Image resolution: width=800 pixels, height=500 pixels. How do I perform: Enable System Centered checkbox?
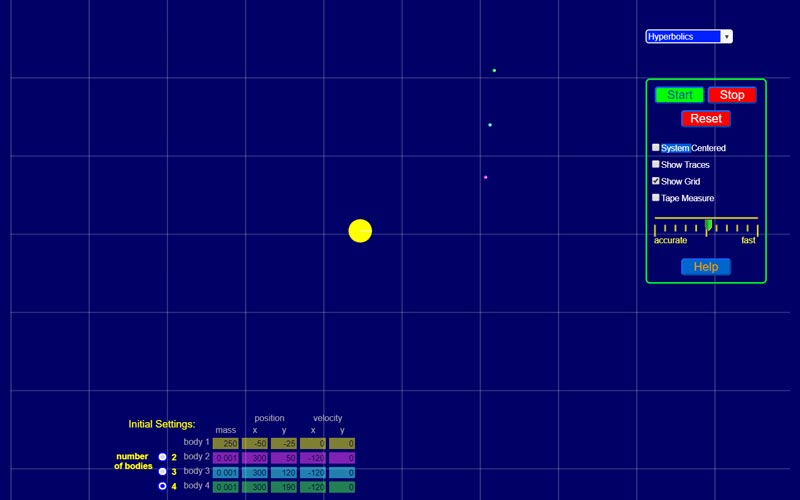pyautogui.click(x=656, y=148)
